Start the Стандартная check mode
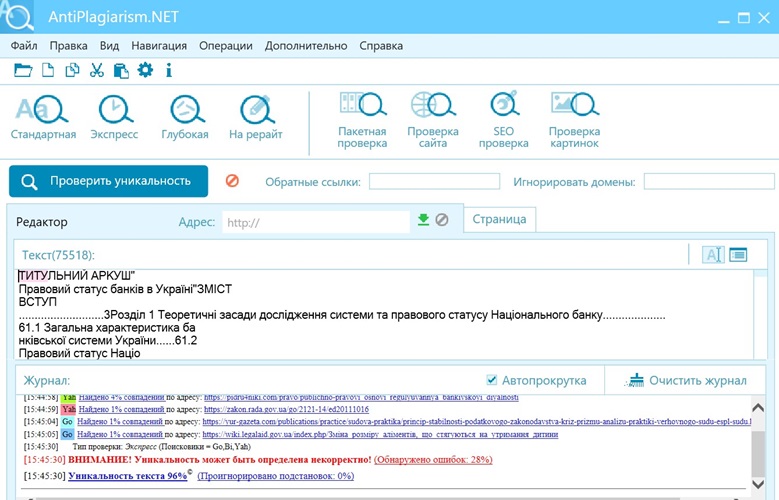 (43, 117)
